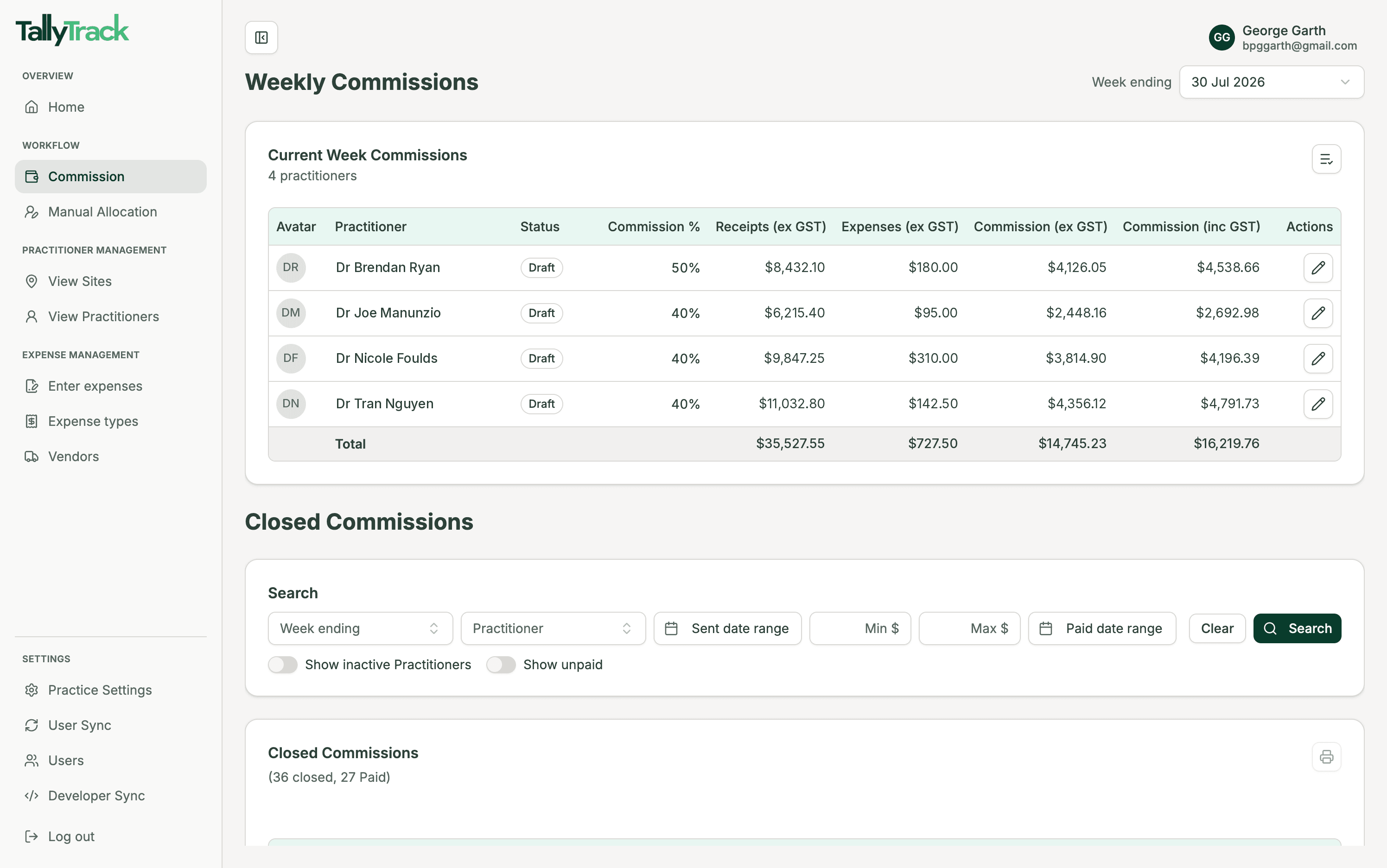Open View Sites page
This screenshot has height=868, width=1387.
click(110, 281)
